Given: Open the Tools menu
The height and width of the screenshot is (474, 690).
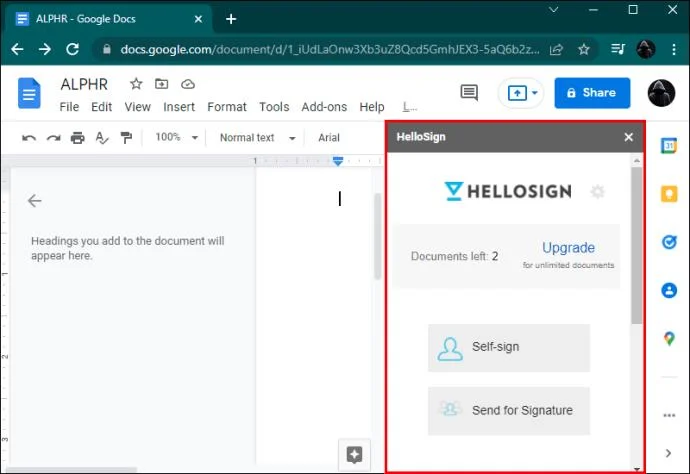Looking at the screenshot, I should [x=274, y=107].
